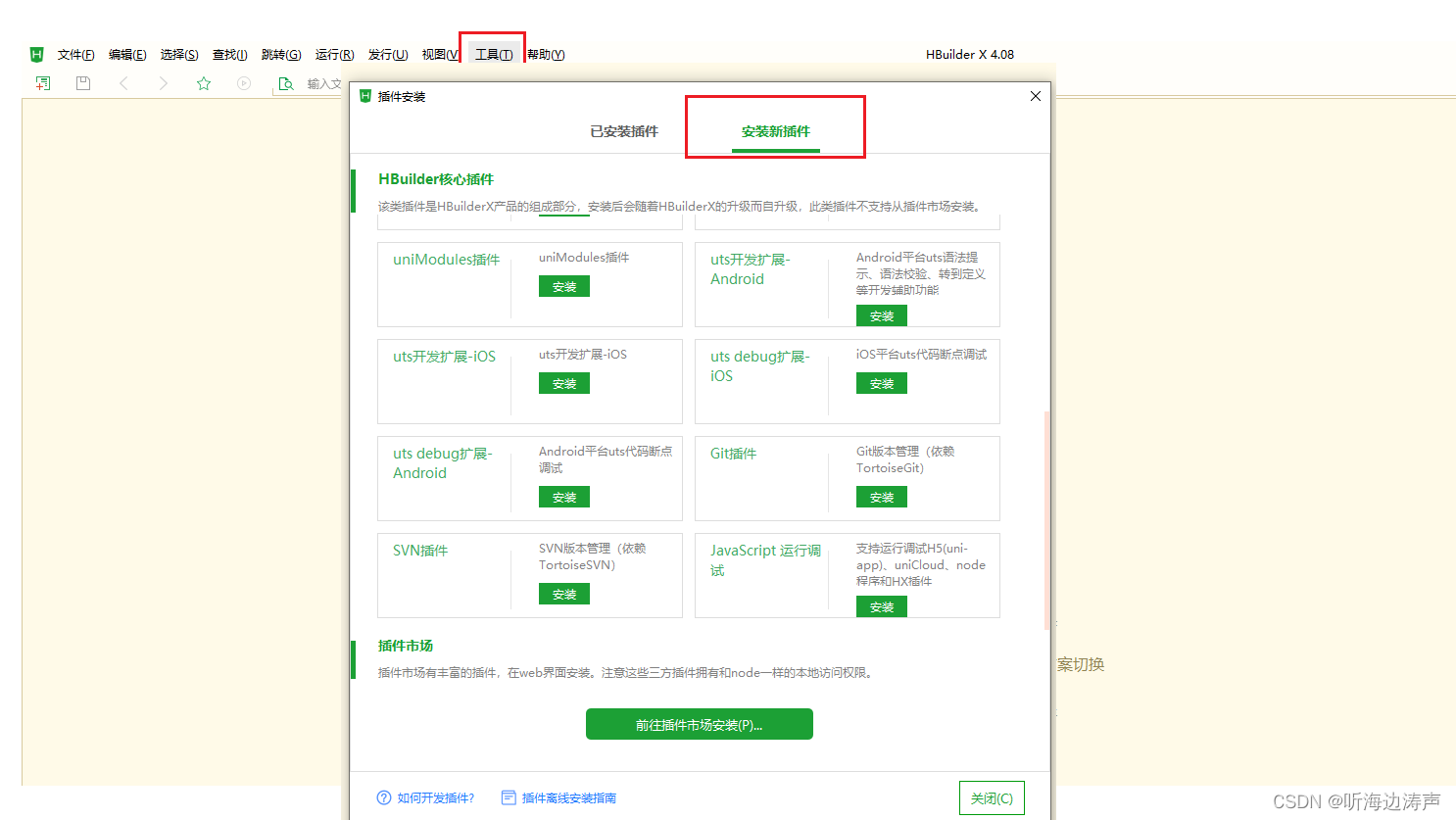Click the uniModules插件 title text
Viewport: 1456px width, 820px height.
point(446,260)
